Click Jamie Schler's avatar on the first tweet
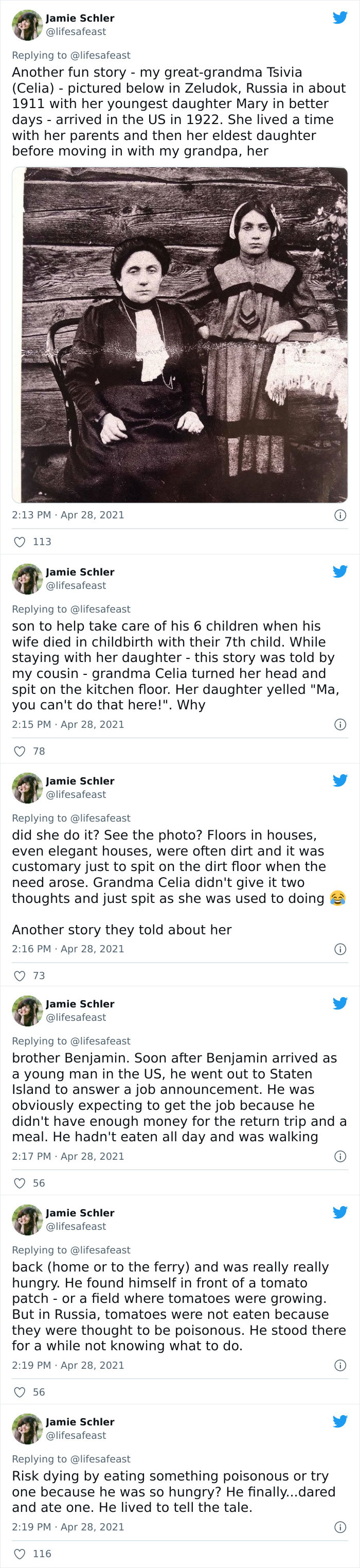This screenshot has width=360, height=1568. pos(27,25)
